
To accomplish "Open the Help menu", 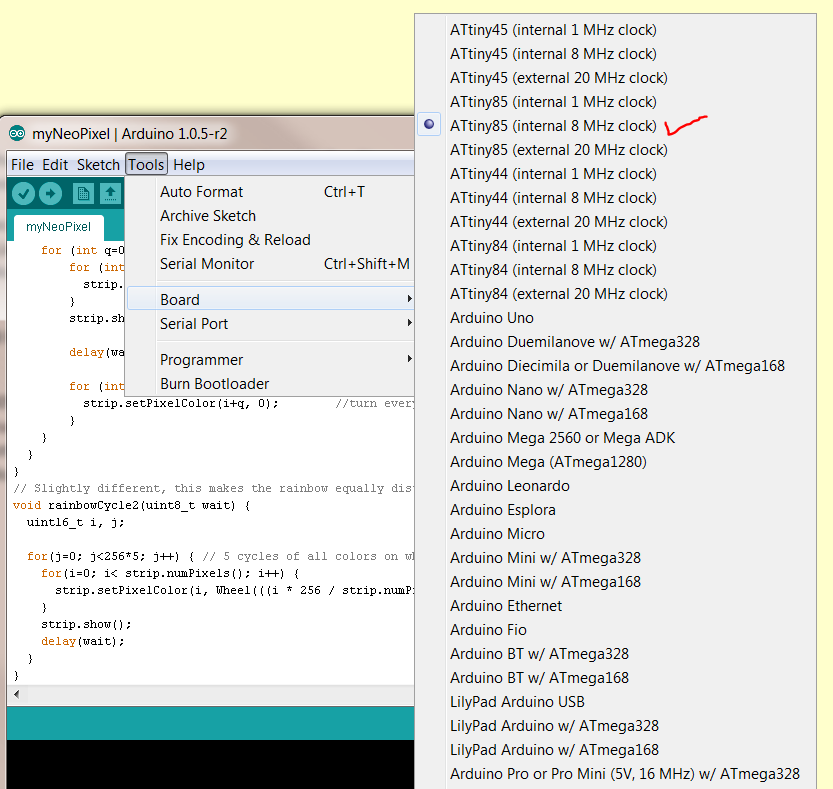I will [189, 165].
